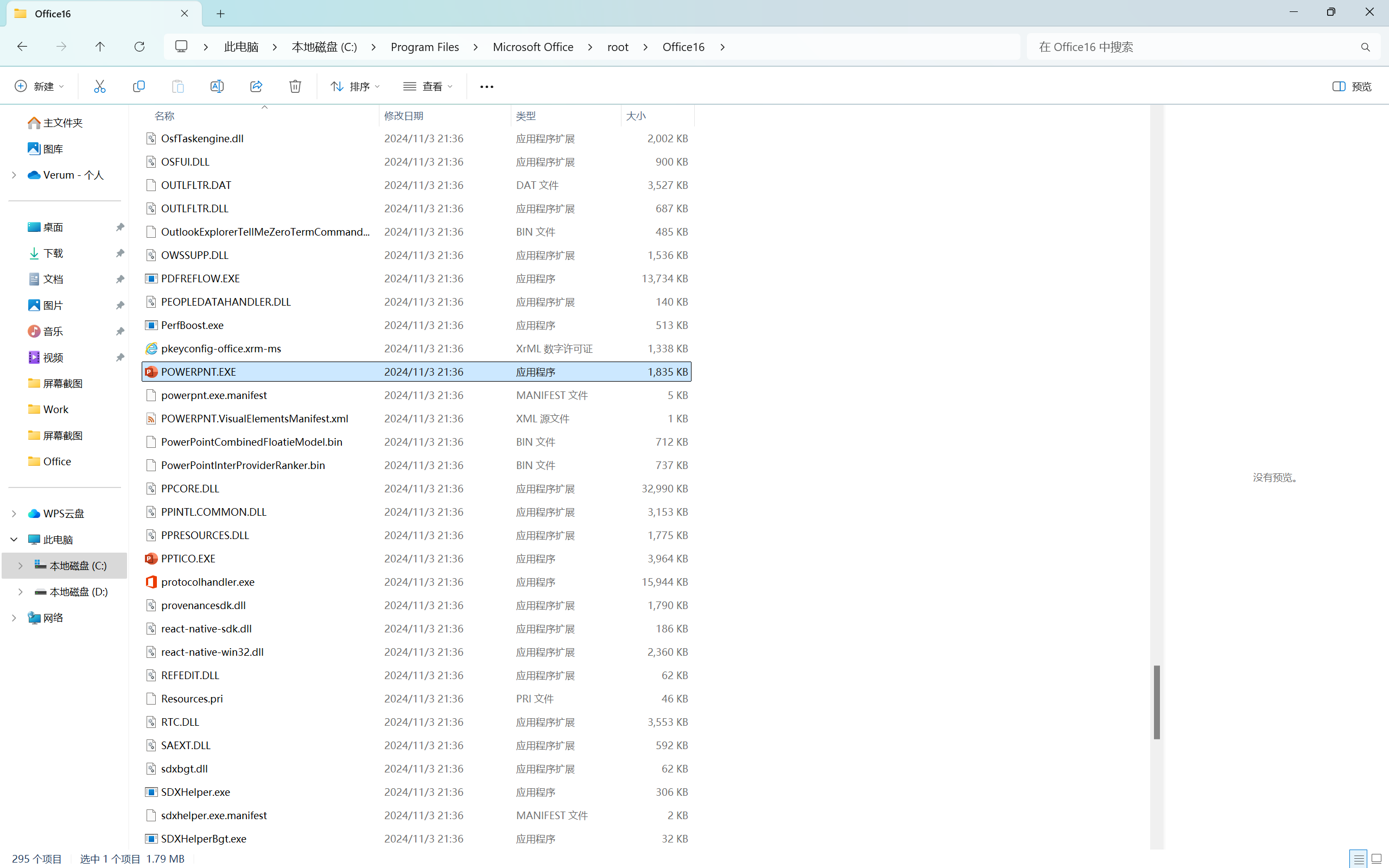Click the pkeyconfig-office.xrm-ms file icon
Screen dimensions: 1389x868
pyautogui.click(x=151, y=349)
